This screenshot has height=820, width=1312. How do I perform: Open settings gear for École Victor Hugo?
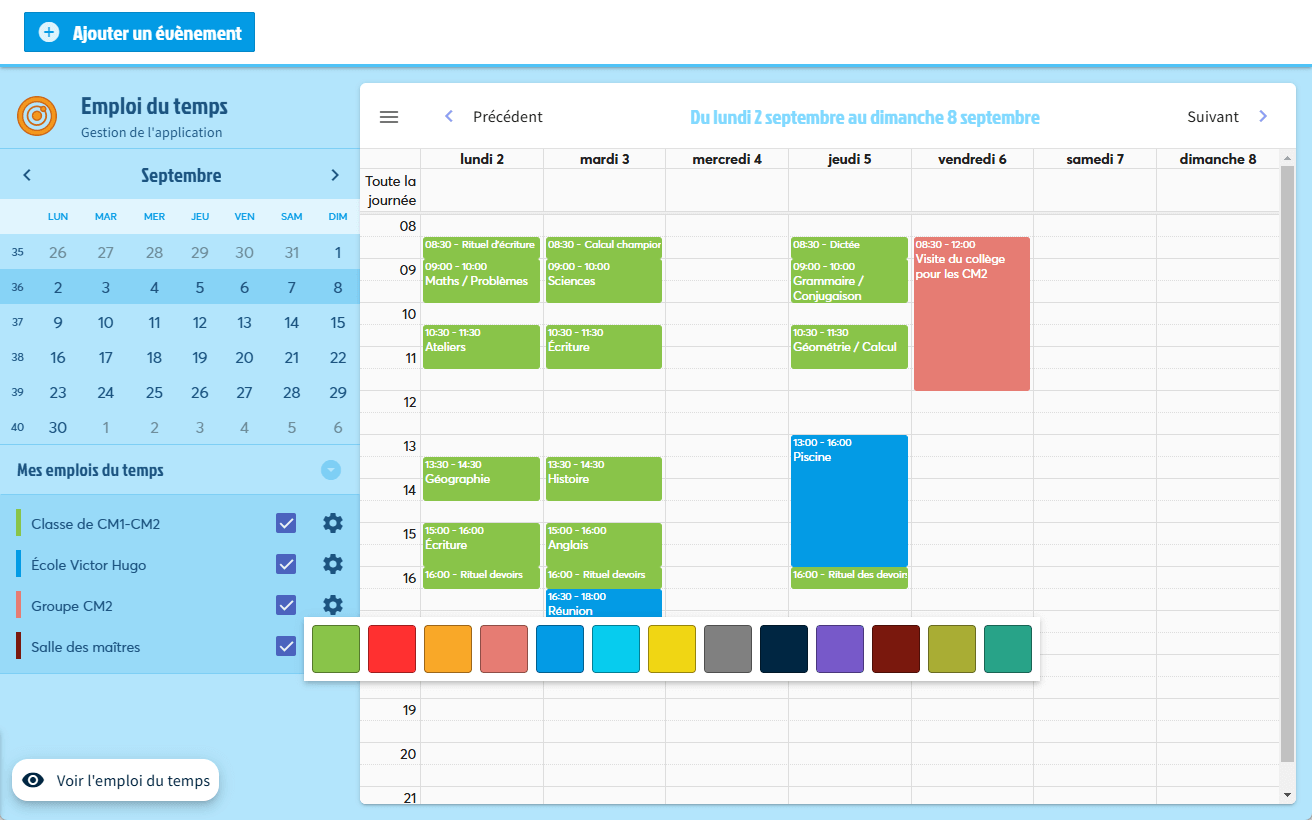click(333, 564)
